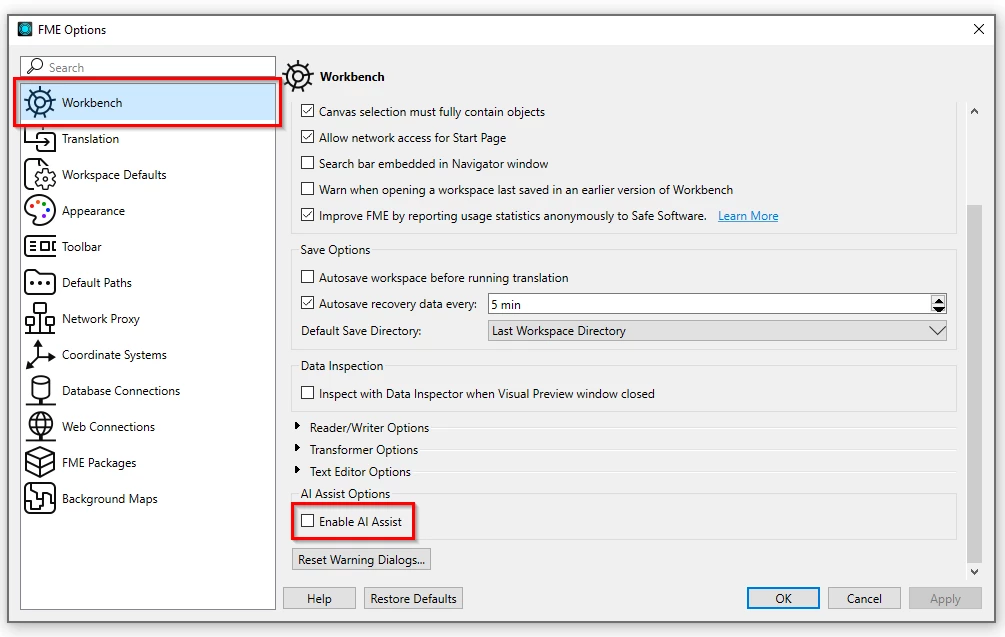1005x637 pixels.
Task: Select Toolbar settings label
Action: [x=82, y=247]
